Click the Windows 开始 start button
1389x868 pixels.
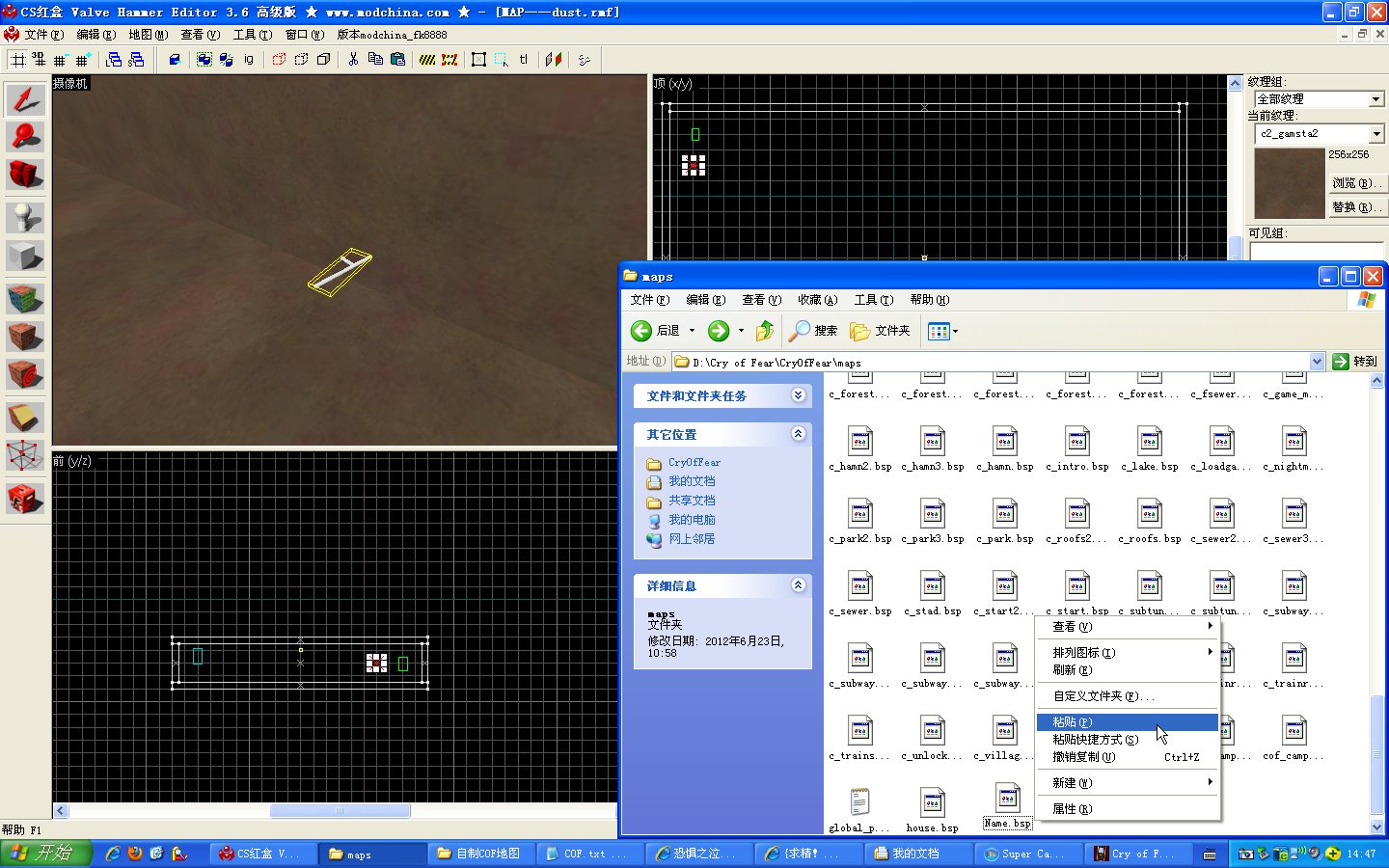click(45, 854)
